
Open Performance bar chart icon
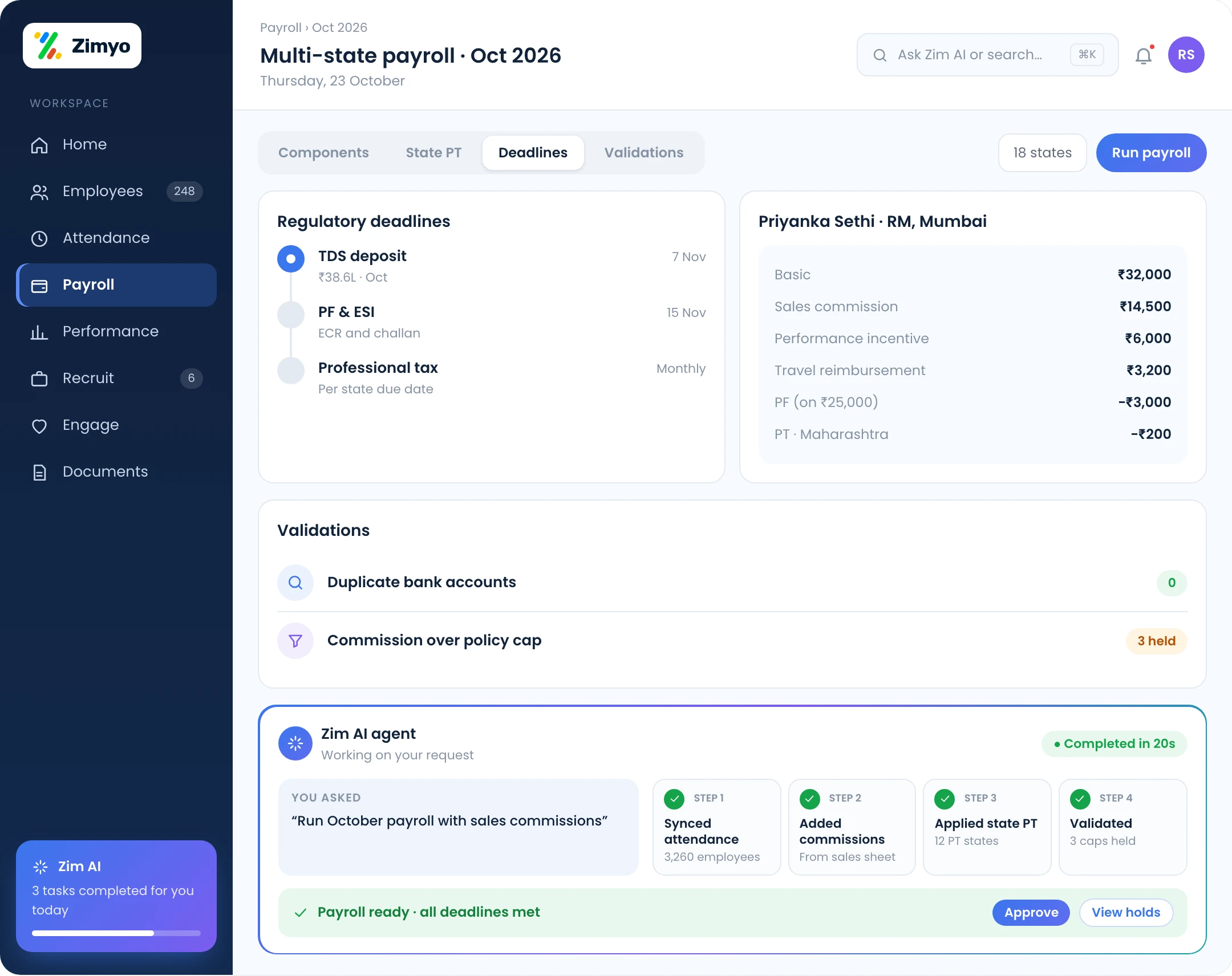tap(39, 332)
